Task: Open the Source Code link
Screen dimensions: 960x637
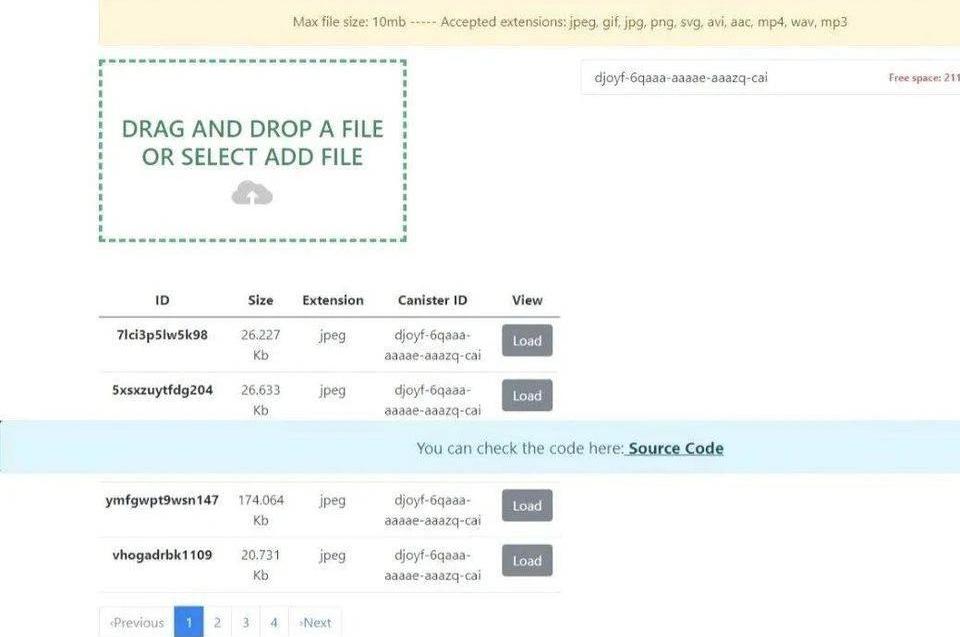Action: (x=675, y=448)
